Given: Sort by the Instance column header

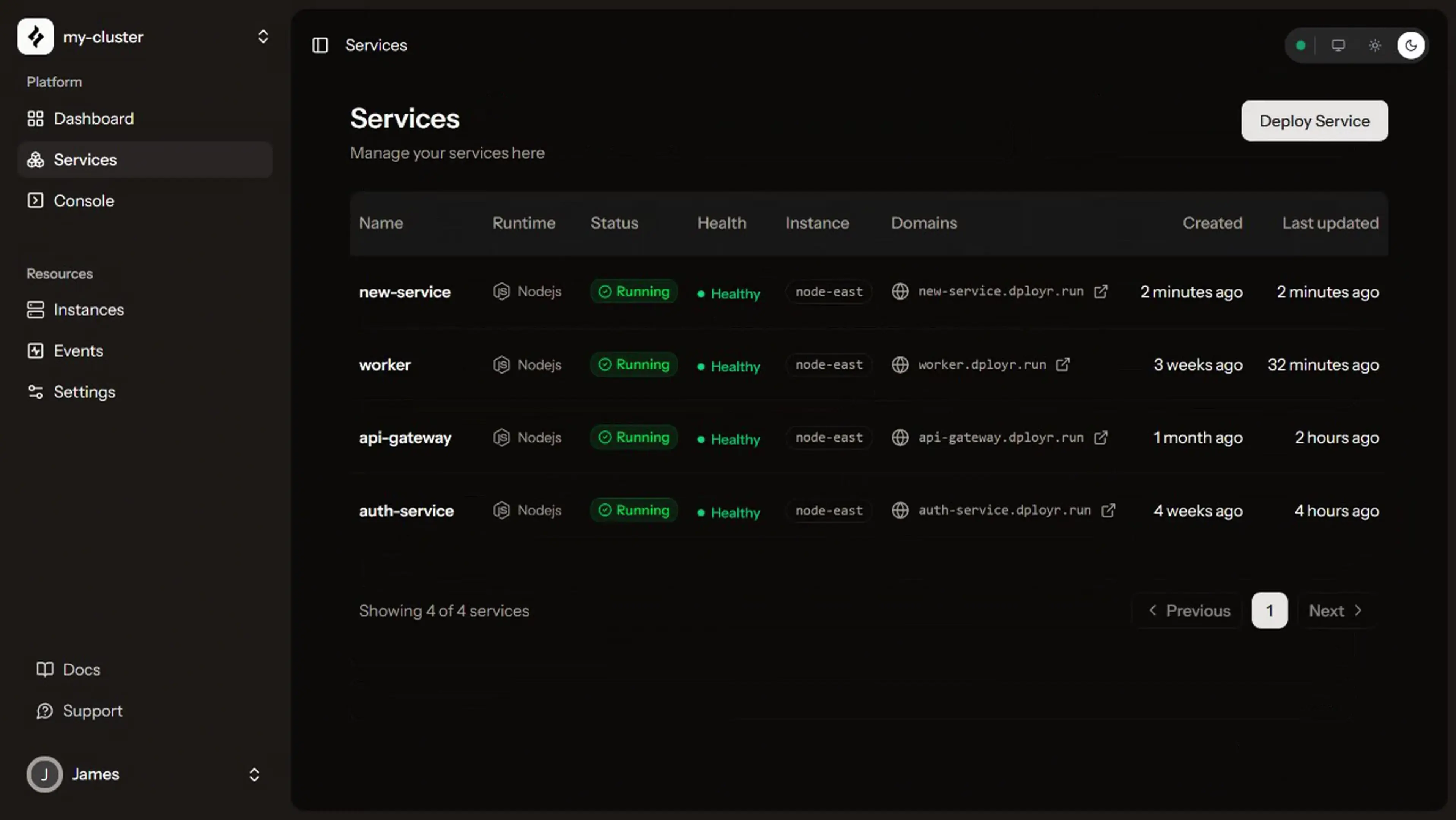Looking at the screenshot, I should 817,223.
